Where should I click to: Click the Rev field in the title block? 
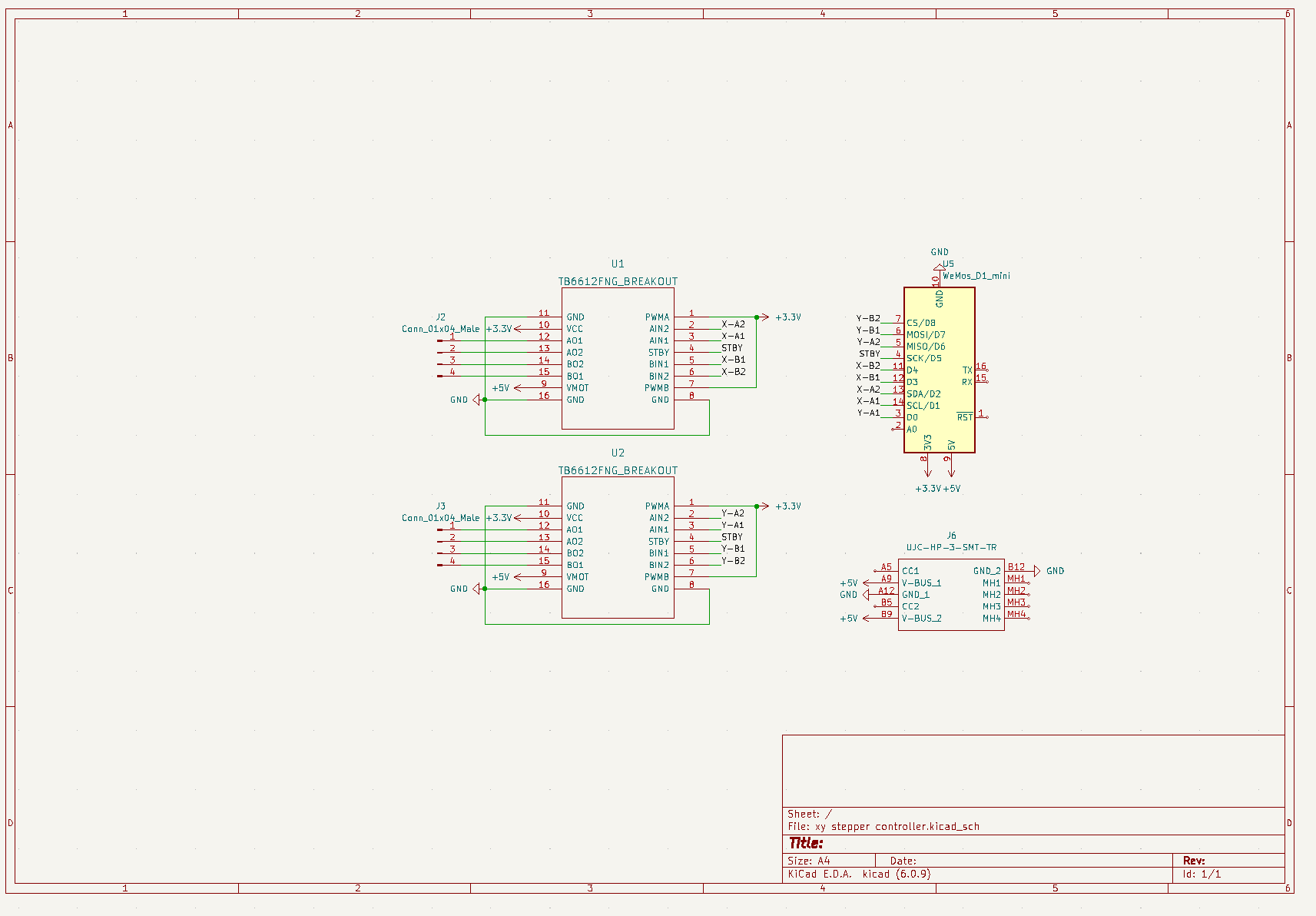coord(1195,860)
